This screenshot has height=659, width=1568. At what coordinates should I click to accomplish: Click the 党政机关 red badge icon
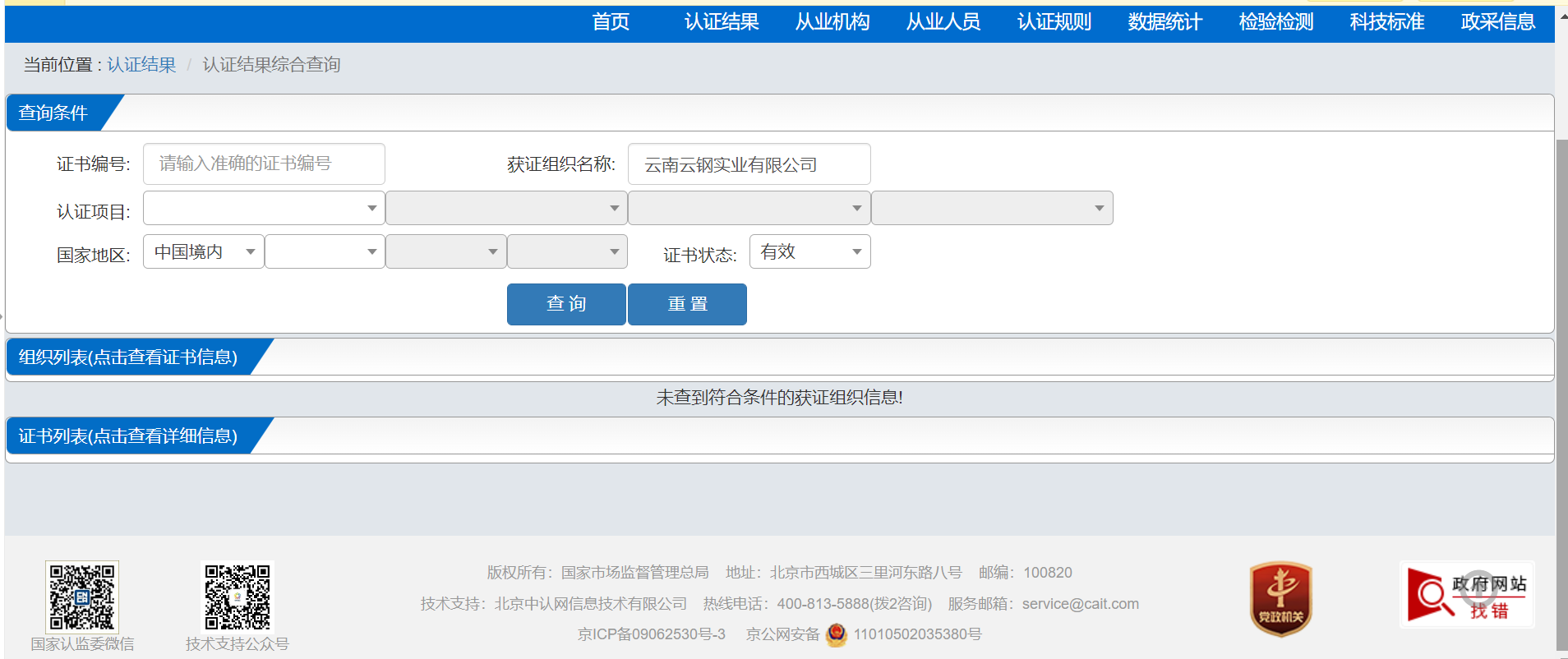pyautogui.click(x=1280, y=599)
